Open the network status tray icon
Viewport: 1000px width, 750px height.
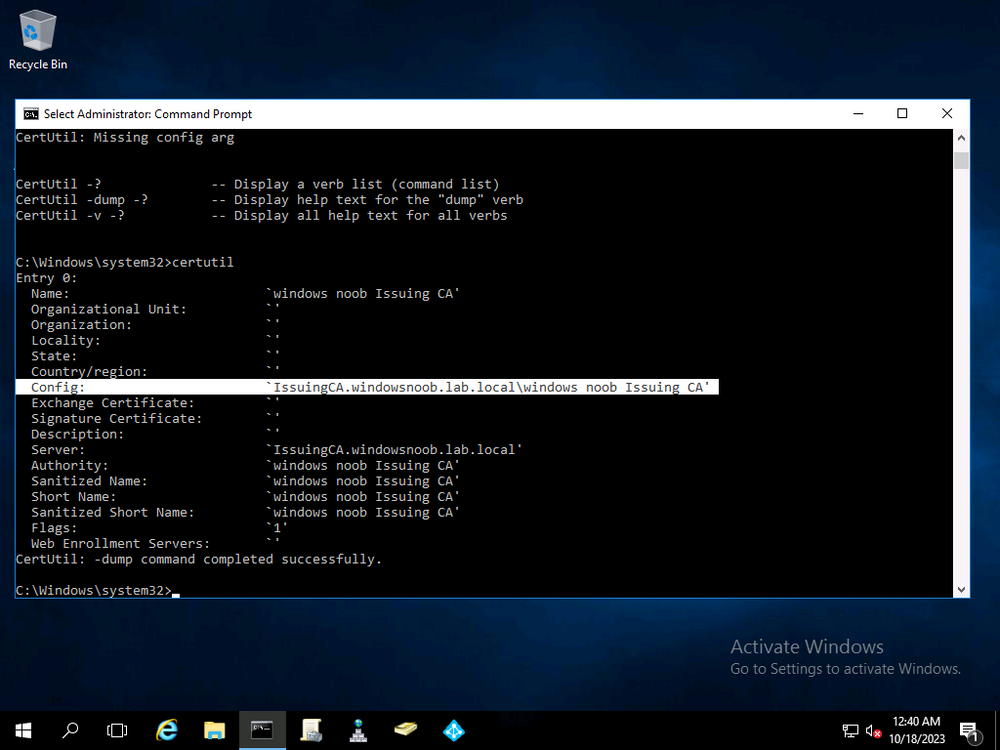850,731
